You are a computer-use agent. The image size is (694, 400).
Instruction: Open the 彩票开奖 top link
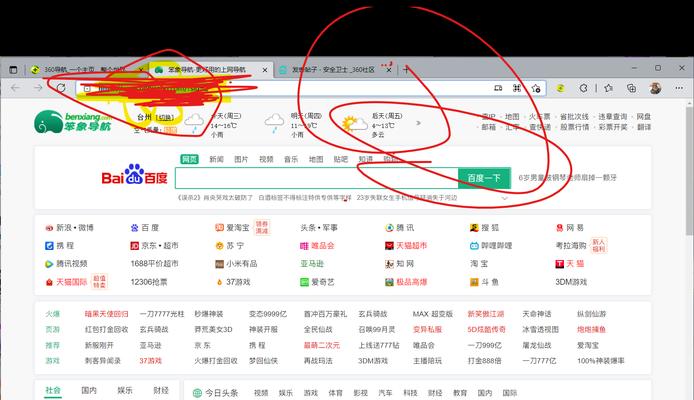pyautogui.click(x=613, y=127)
